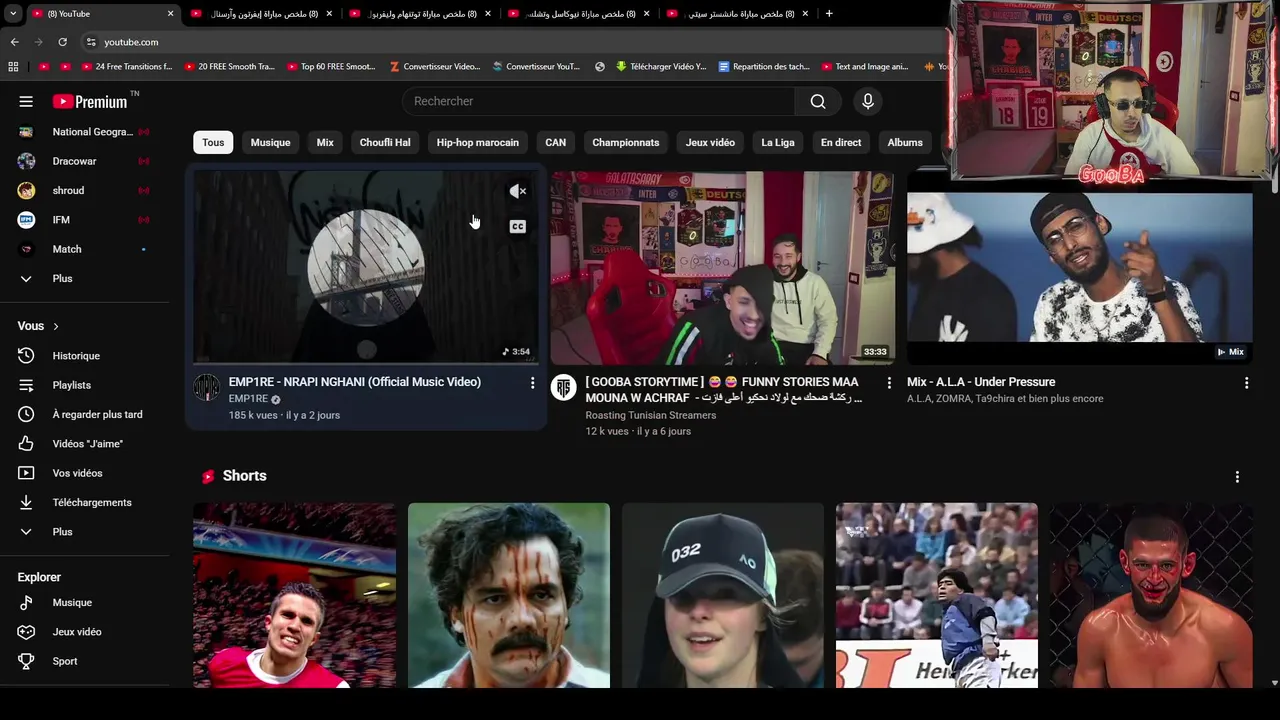Screen dimensions: 1280x720
Task: Open shroud subscription channel
Action: 84,190
